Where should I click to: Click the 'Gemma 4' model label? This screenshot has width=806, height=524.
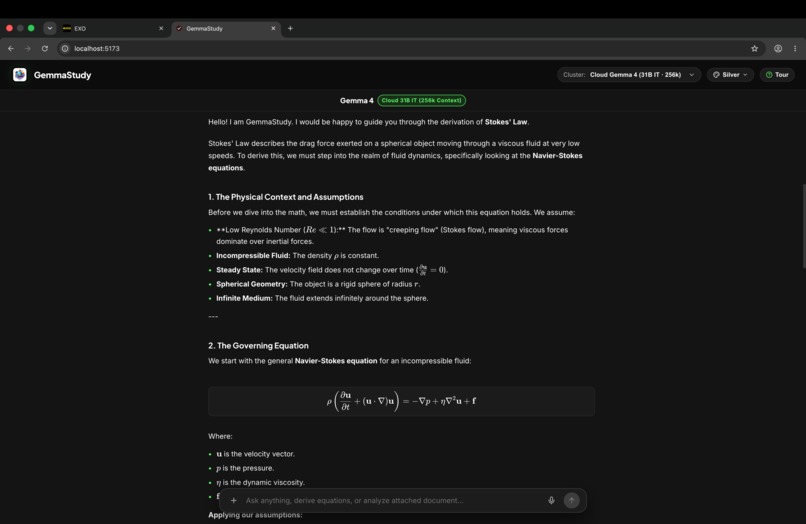[356, 100]
